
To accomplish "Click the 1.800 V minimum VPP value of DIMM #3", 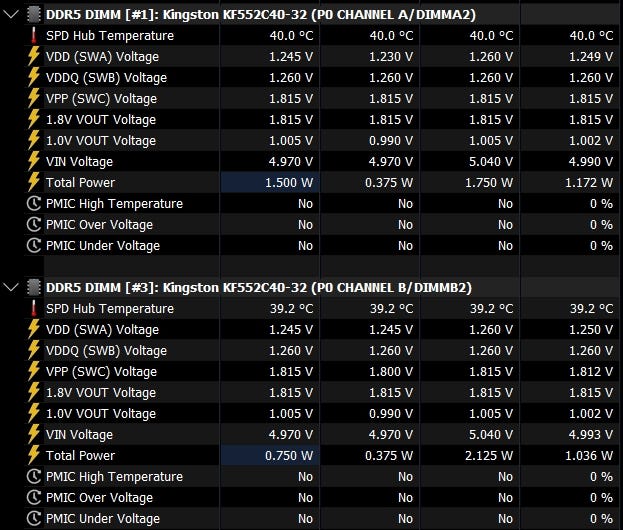I will point(391,371).
